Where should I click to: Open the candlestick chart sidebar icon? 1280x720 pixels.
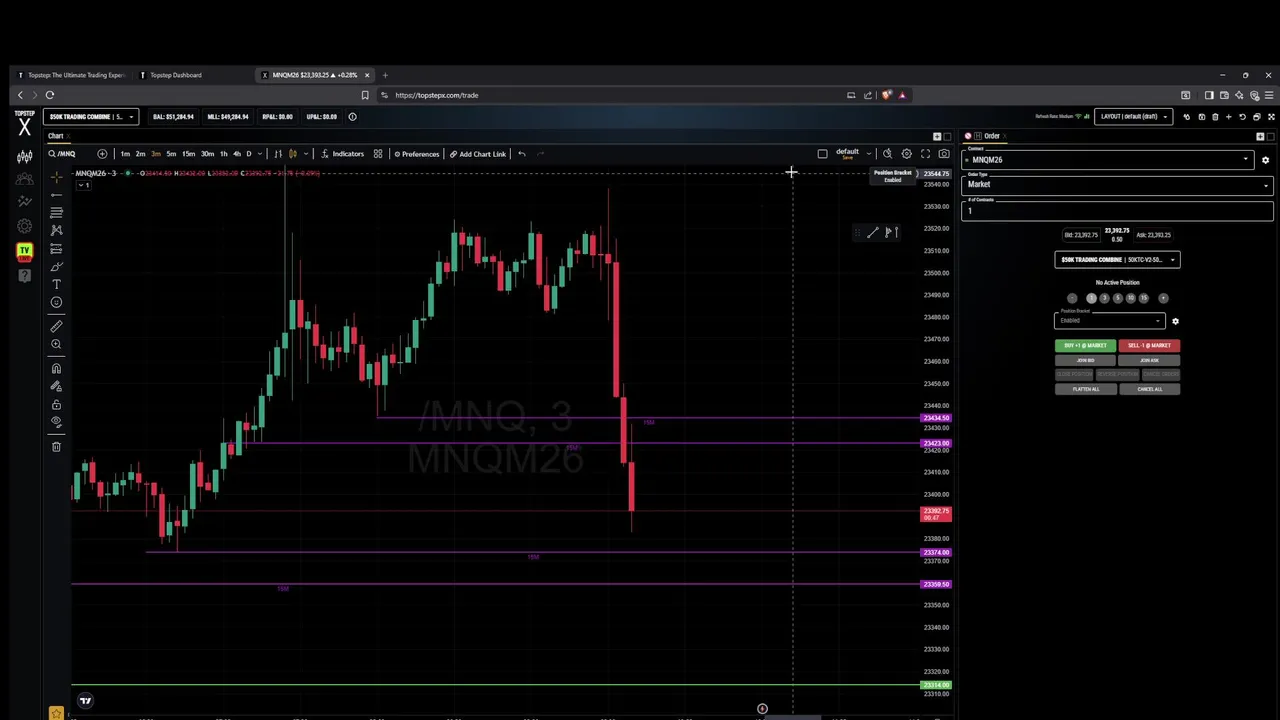tap(24, 155)
